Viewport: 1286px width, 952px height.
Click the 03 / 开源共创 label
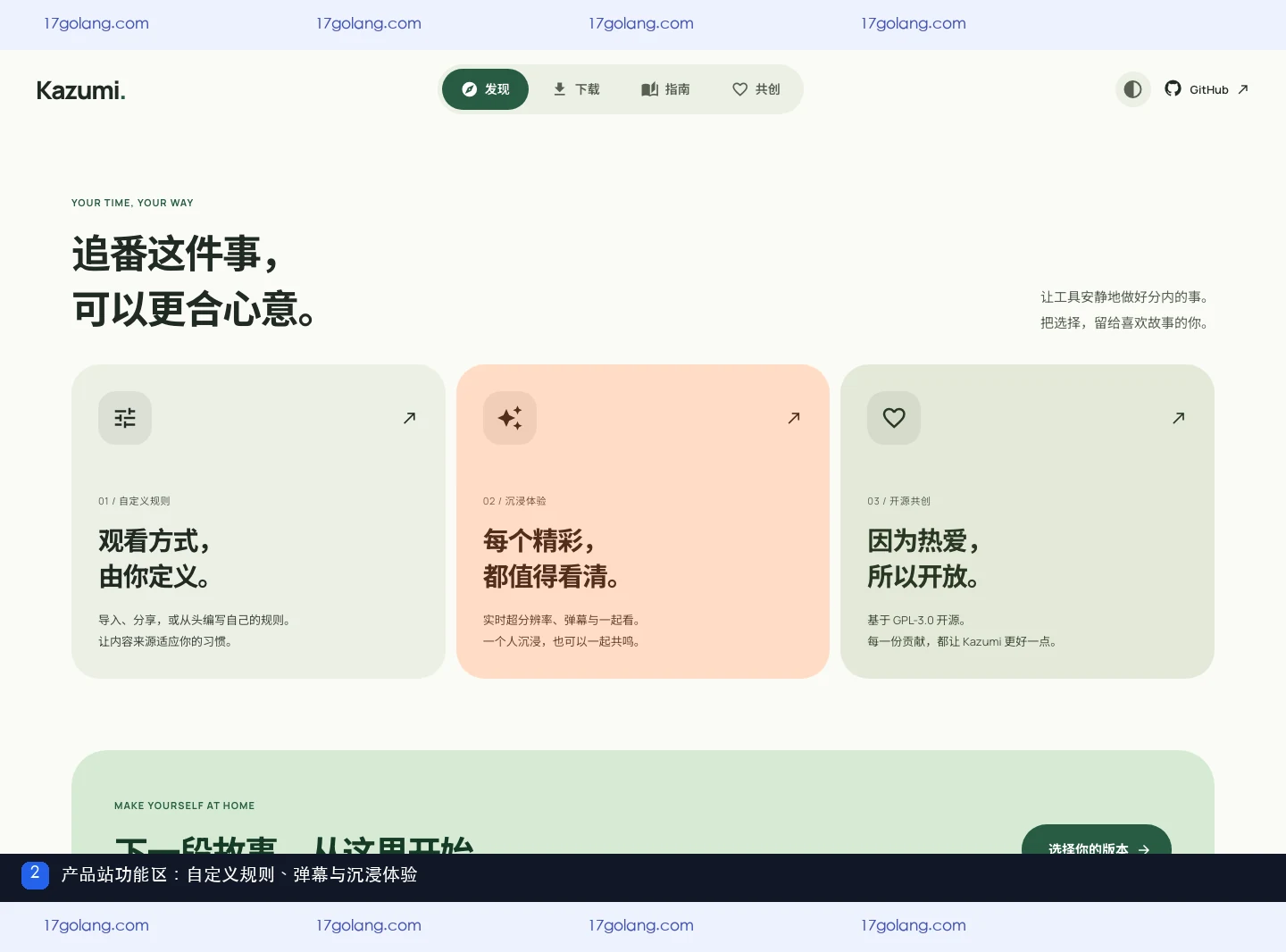898,501
